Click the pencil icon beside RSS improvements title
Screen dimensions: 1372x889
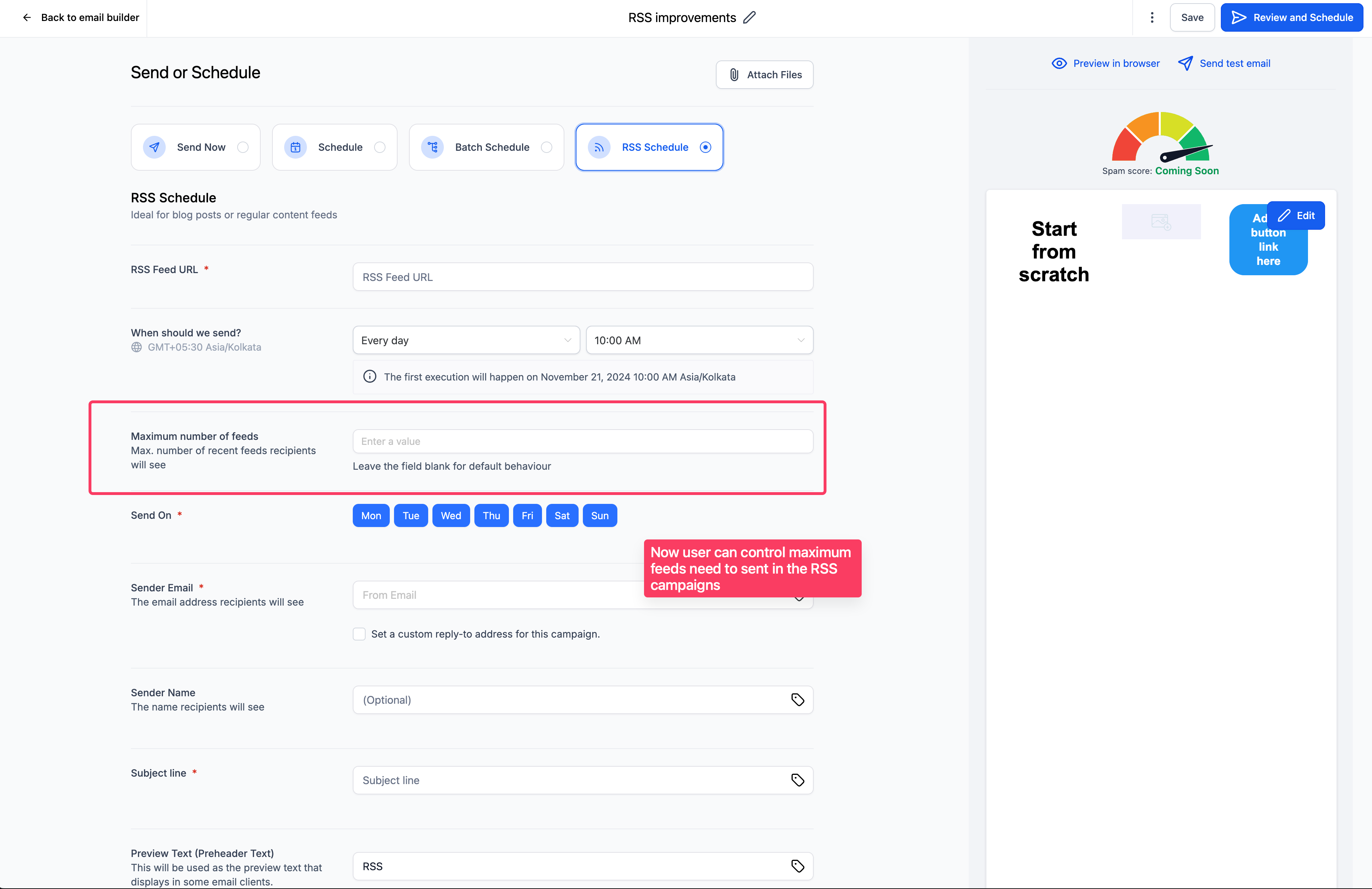point(749,17)
